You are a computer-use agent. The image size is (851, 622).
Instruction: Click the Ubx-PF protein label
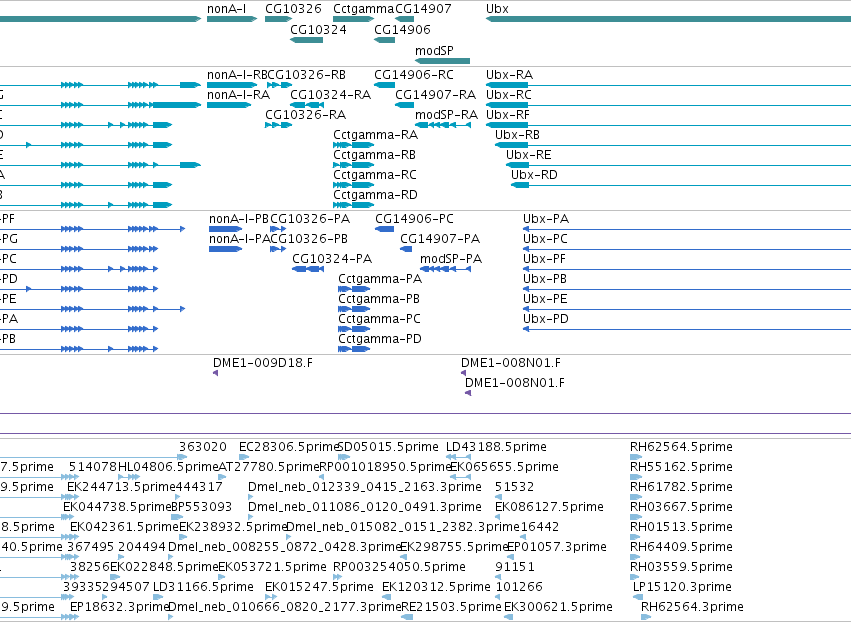click(544, 259)
